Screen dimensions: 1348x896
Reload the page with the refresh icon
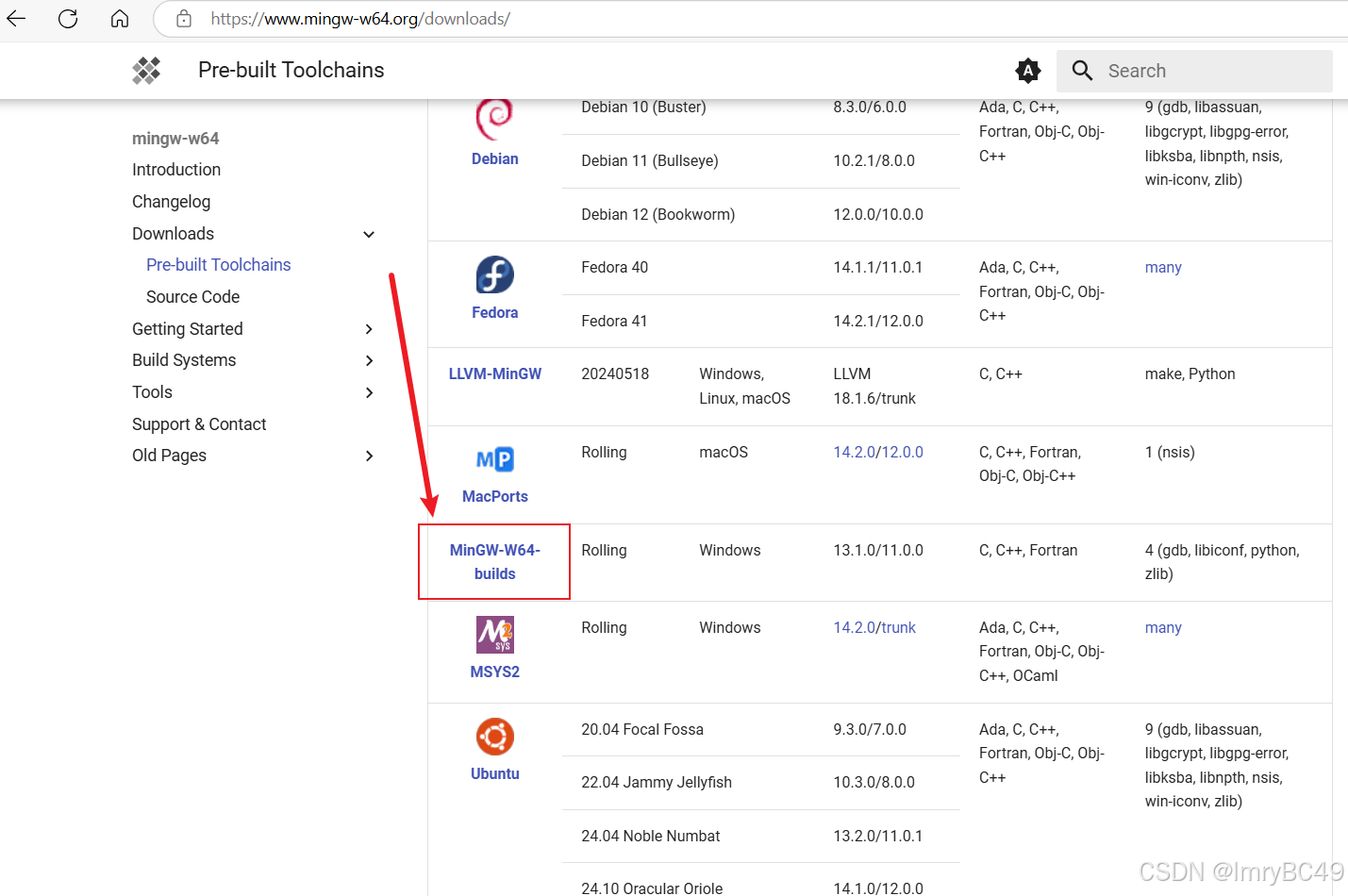(68, 18)
